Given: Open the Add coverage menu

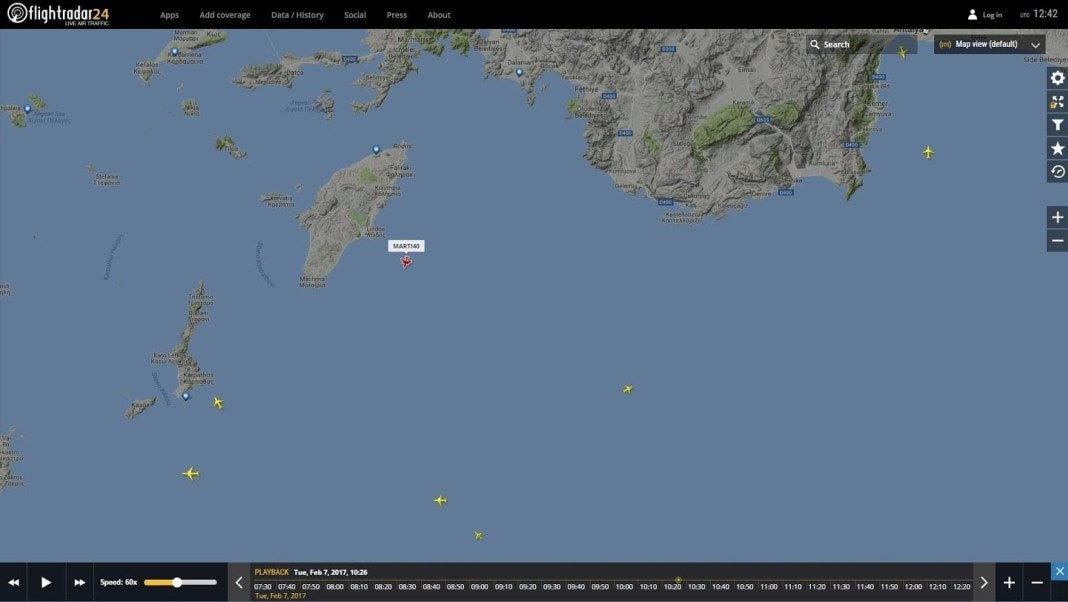Looking at the screenshot, I should 225,15.
